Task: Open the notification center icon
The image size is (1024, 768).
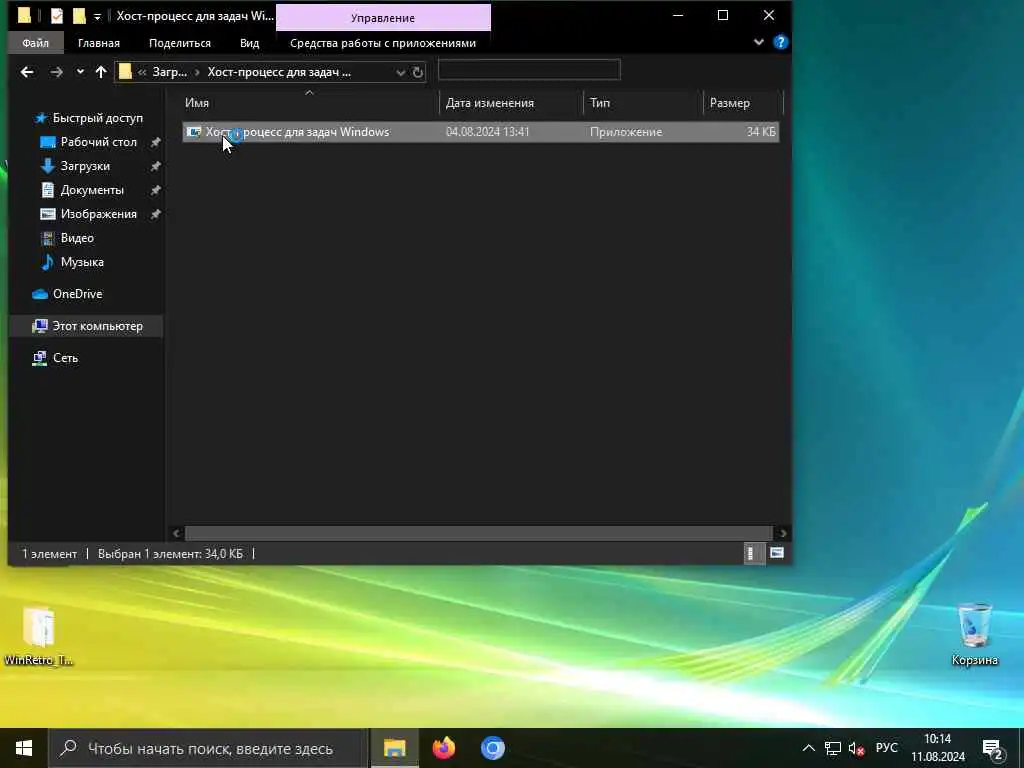Action: 993,748
